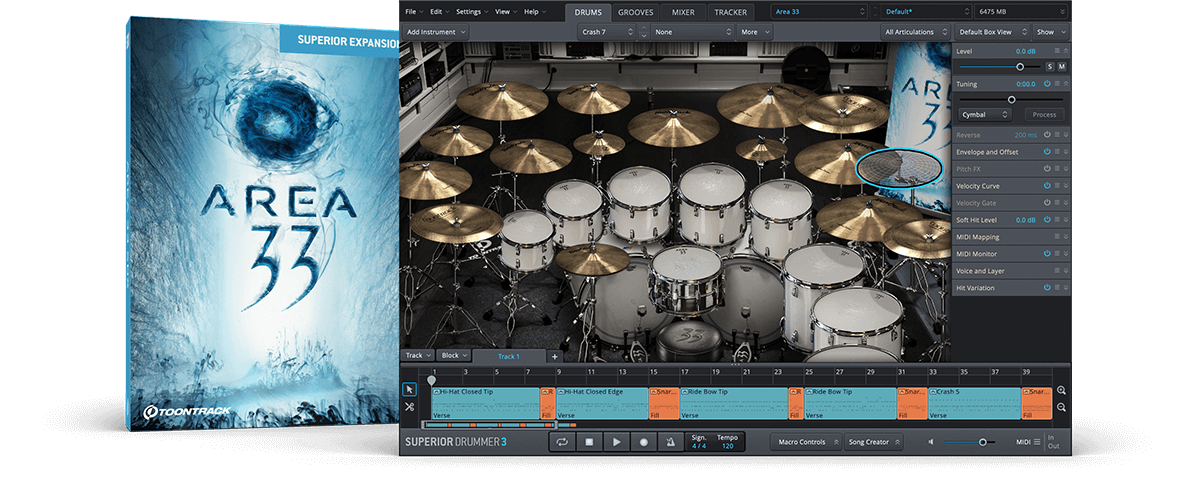1200x488 pixels.
Task: Disable the Velocity Curve power toggle
Action: pyautogui.click(x=1047, y=186)
